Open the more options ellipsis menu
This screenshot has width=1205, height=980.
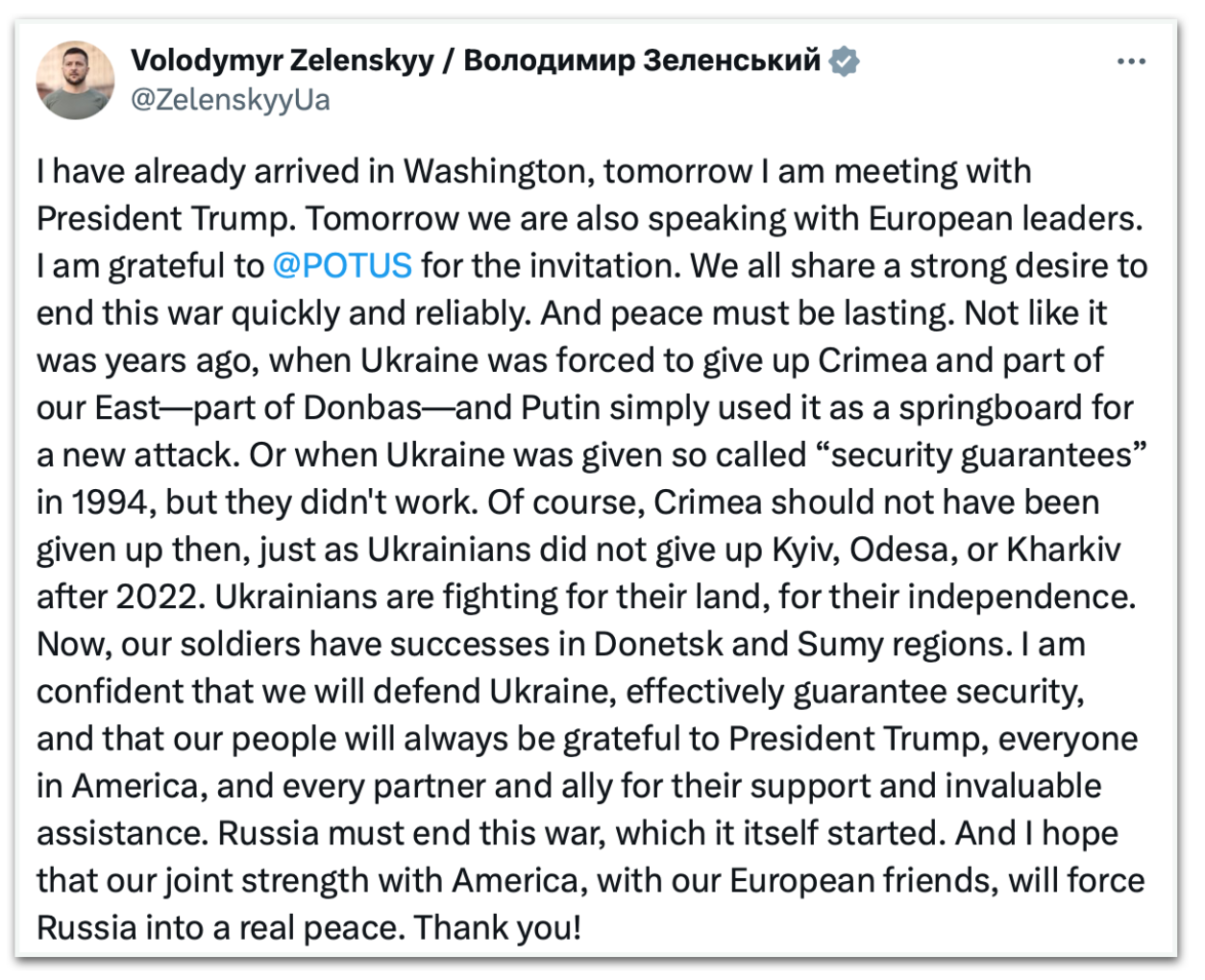[1131, 62]
